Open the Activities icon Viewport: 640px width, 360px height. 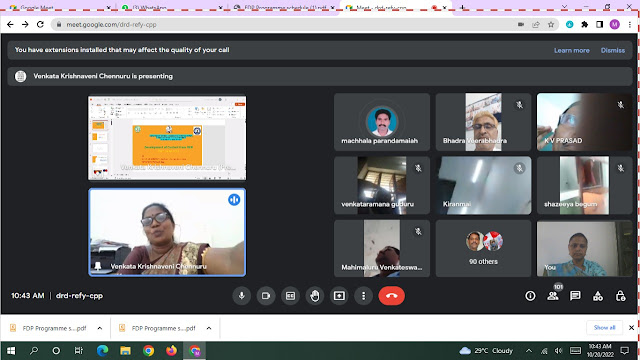pos(598,296)
